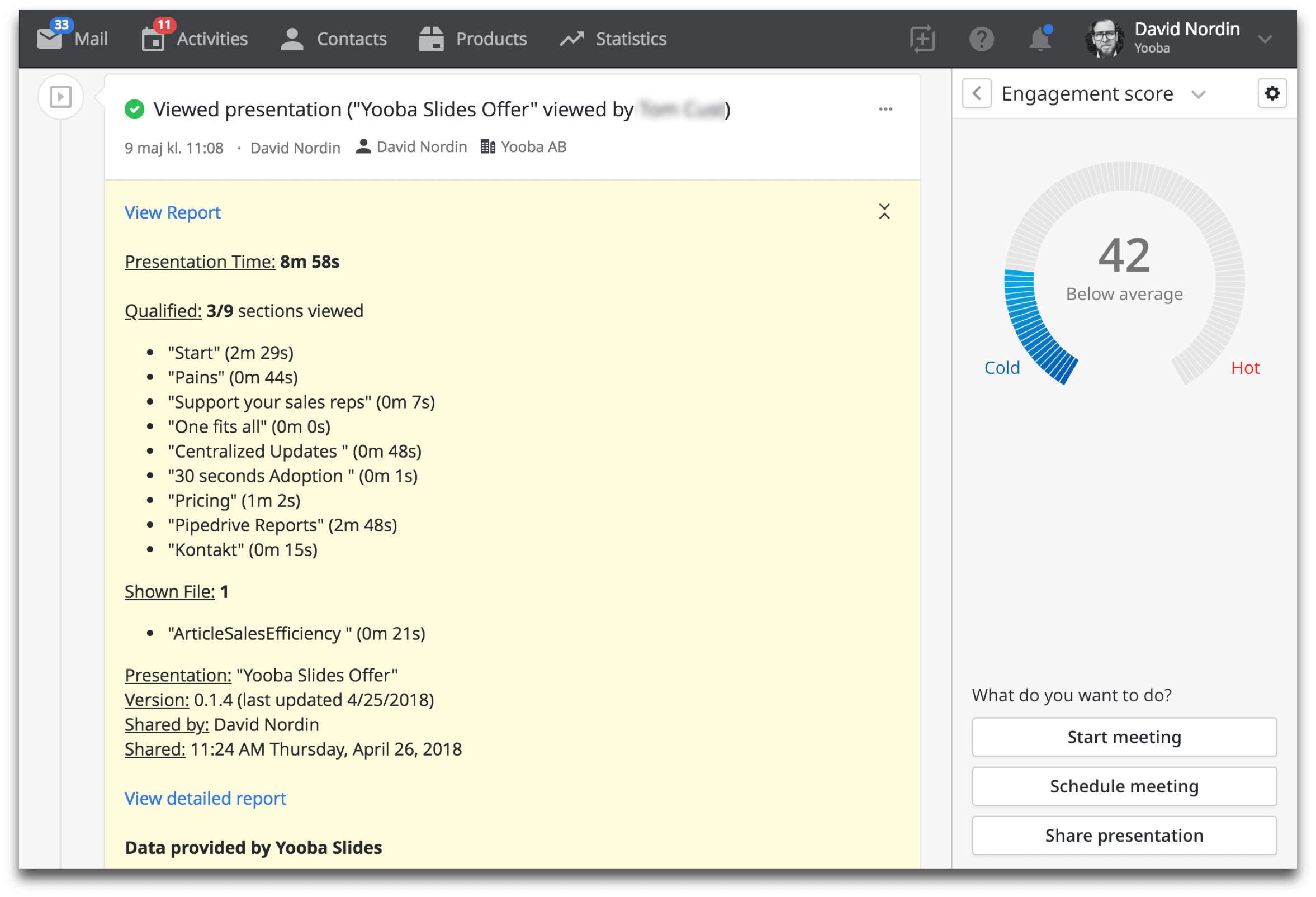Click the engagement score value 42

(1124, 255)
